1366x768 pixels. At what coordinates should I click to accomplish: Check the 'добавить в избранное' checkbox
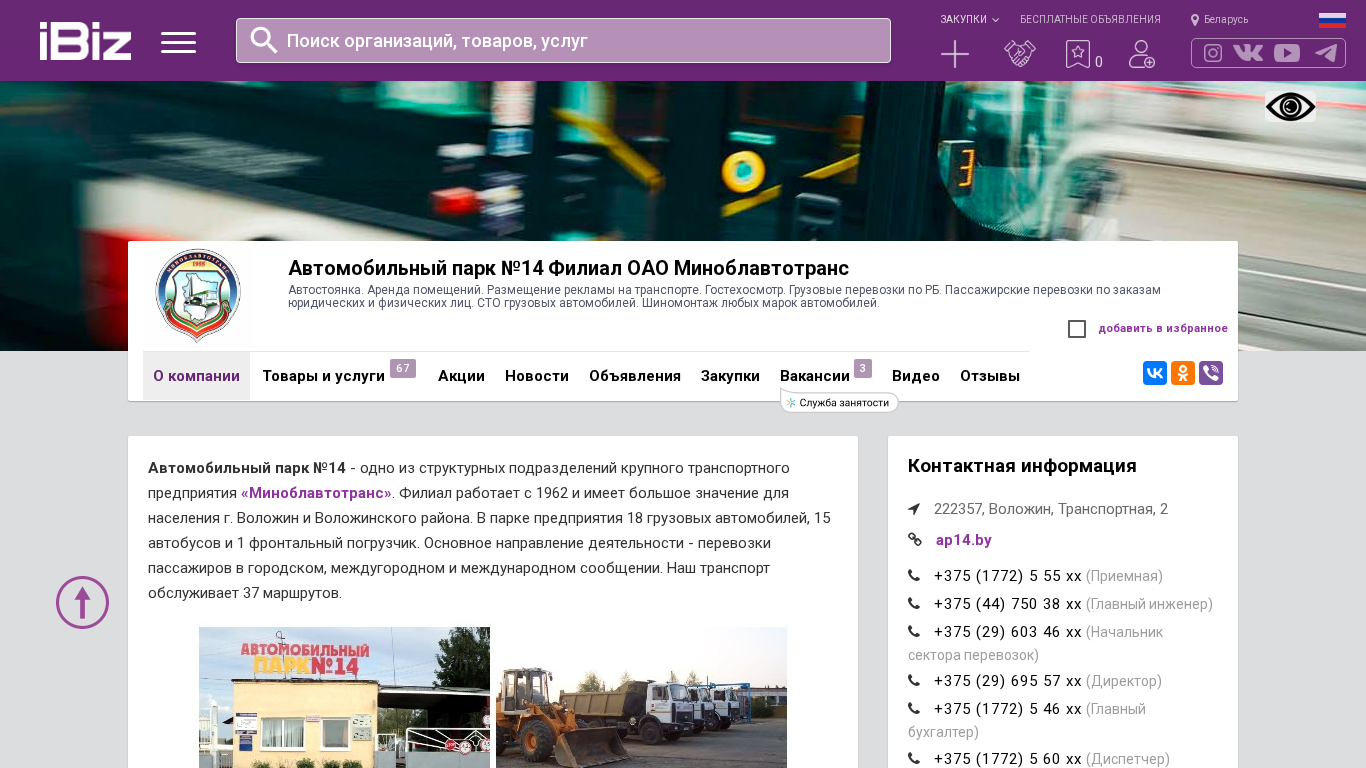point(1077,329)
